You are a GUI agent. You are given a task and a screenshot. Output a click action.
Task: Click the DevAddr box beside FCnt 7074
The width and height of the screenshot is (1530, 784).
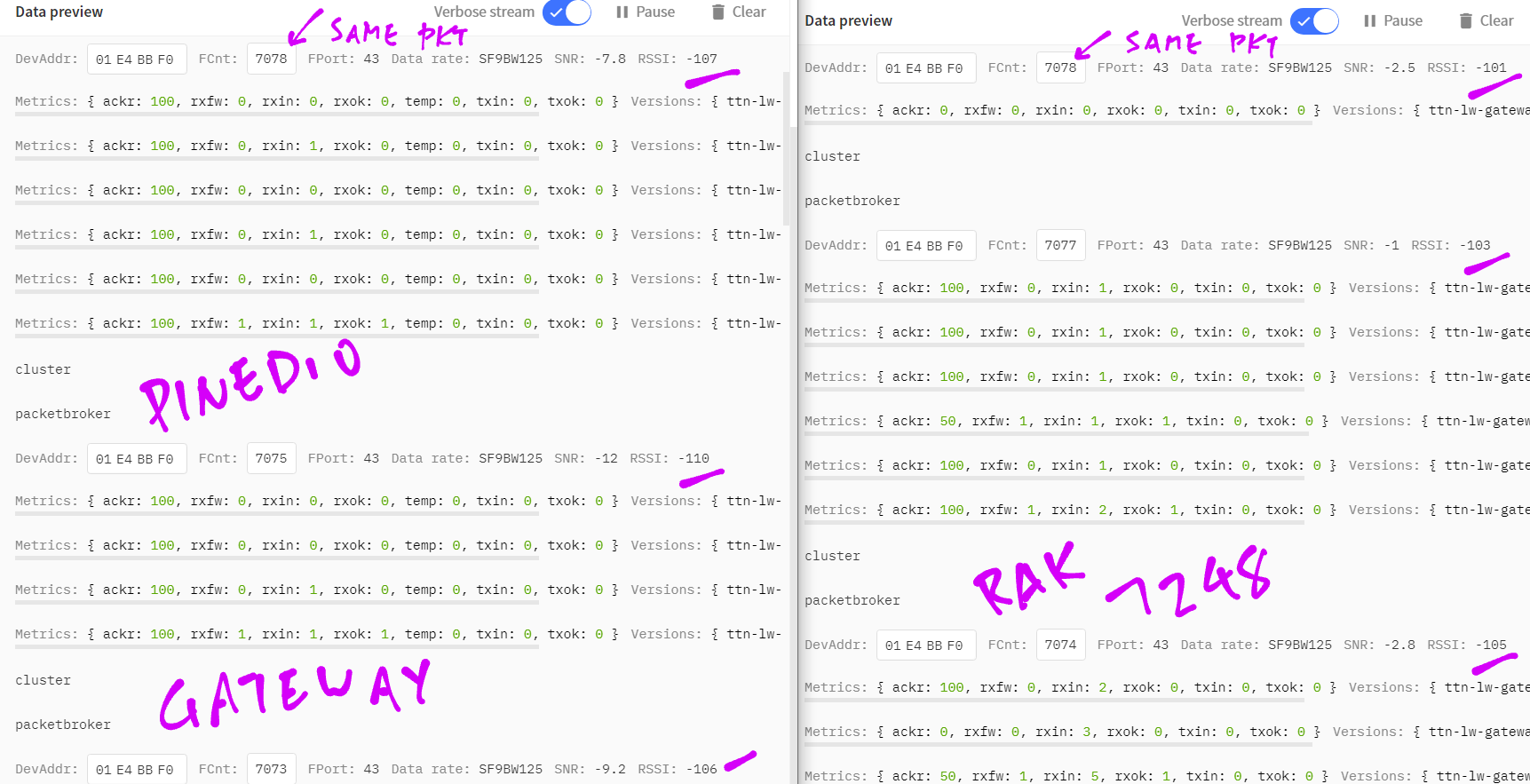click(x=925, y=645)
